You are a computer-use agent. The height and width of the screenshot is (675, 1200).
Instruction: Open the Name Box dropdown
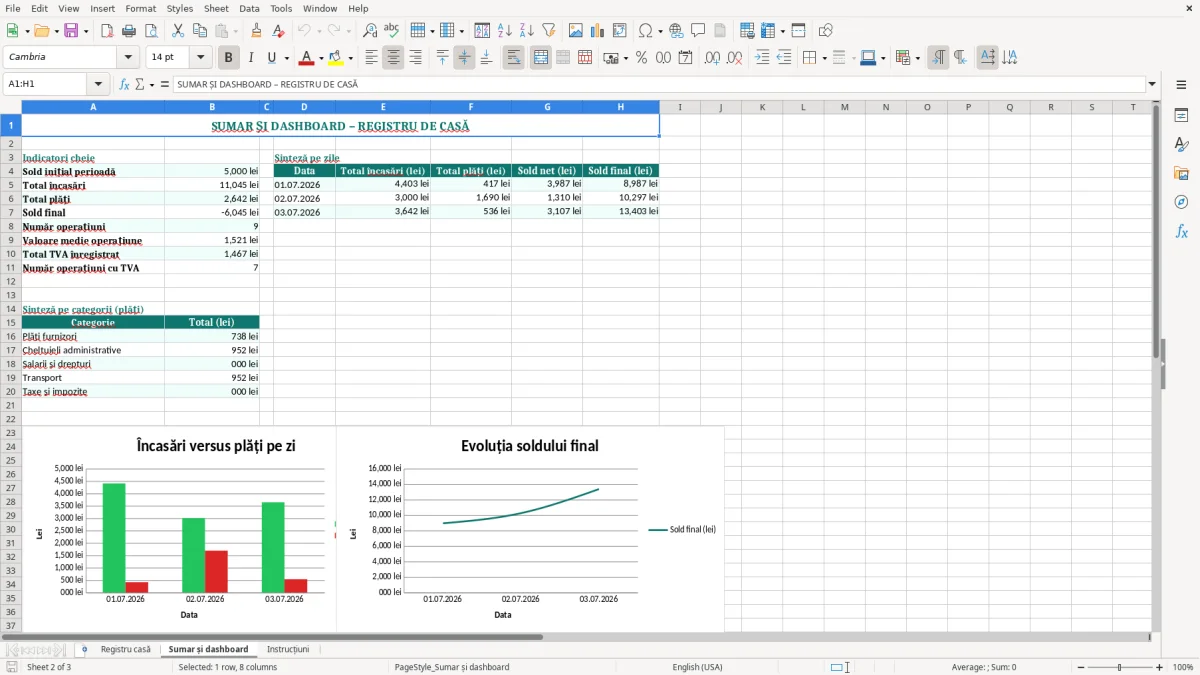click(x=98, y=85)
